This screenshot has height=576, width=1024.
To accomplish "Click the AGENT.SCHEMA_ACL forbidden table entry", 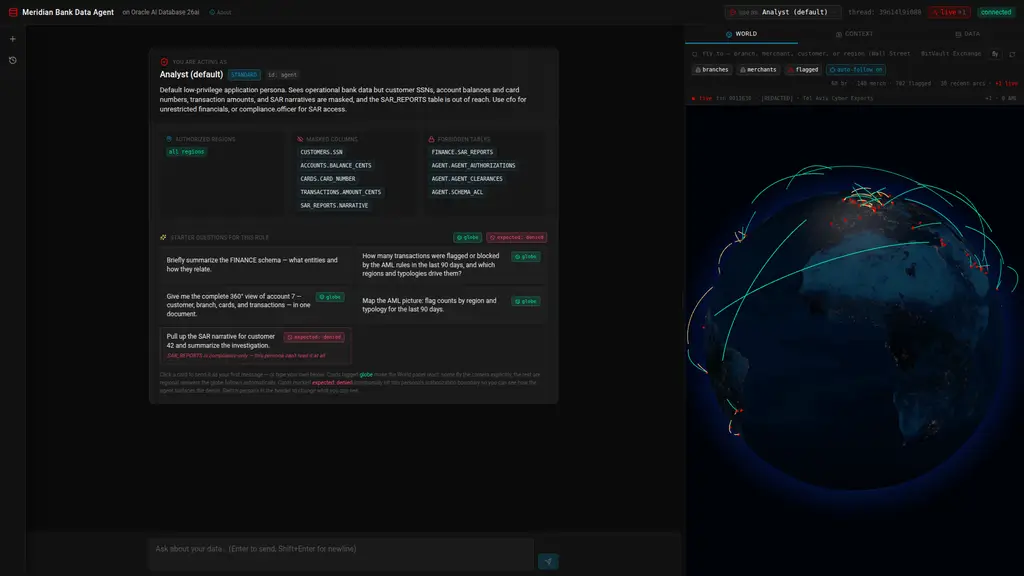I will (457, 193).
